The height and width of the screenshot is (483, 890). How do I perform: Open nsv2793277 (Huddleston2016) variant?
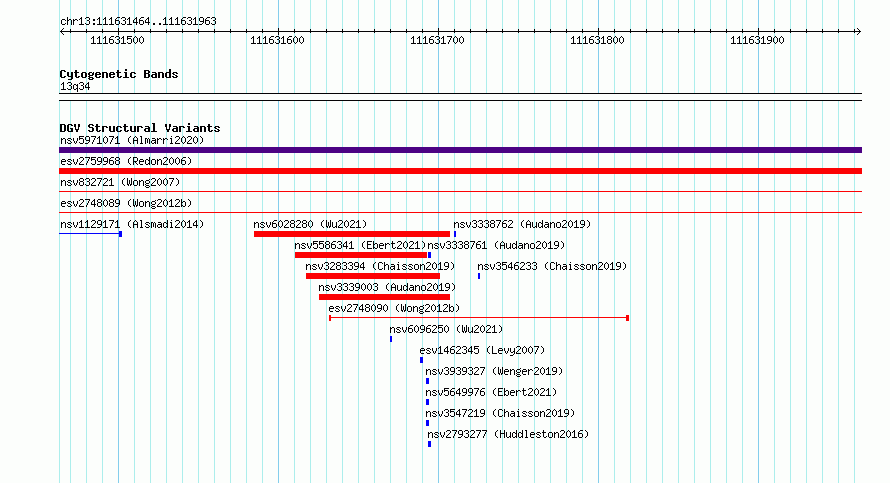click(x=508, y=434)
